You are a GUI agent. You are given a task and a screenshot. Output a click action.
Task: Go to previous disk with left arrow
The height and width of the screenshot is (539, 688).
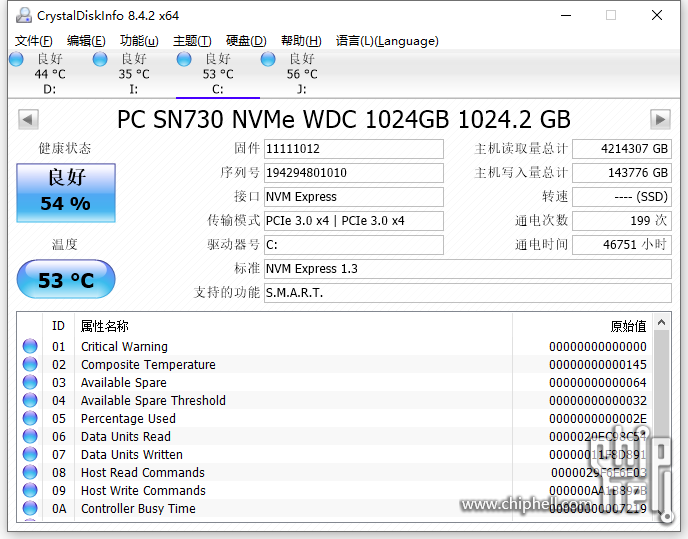pos(28,119)
